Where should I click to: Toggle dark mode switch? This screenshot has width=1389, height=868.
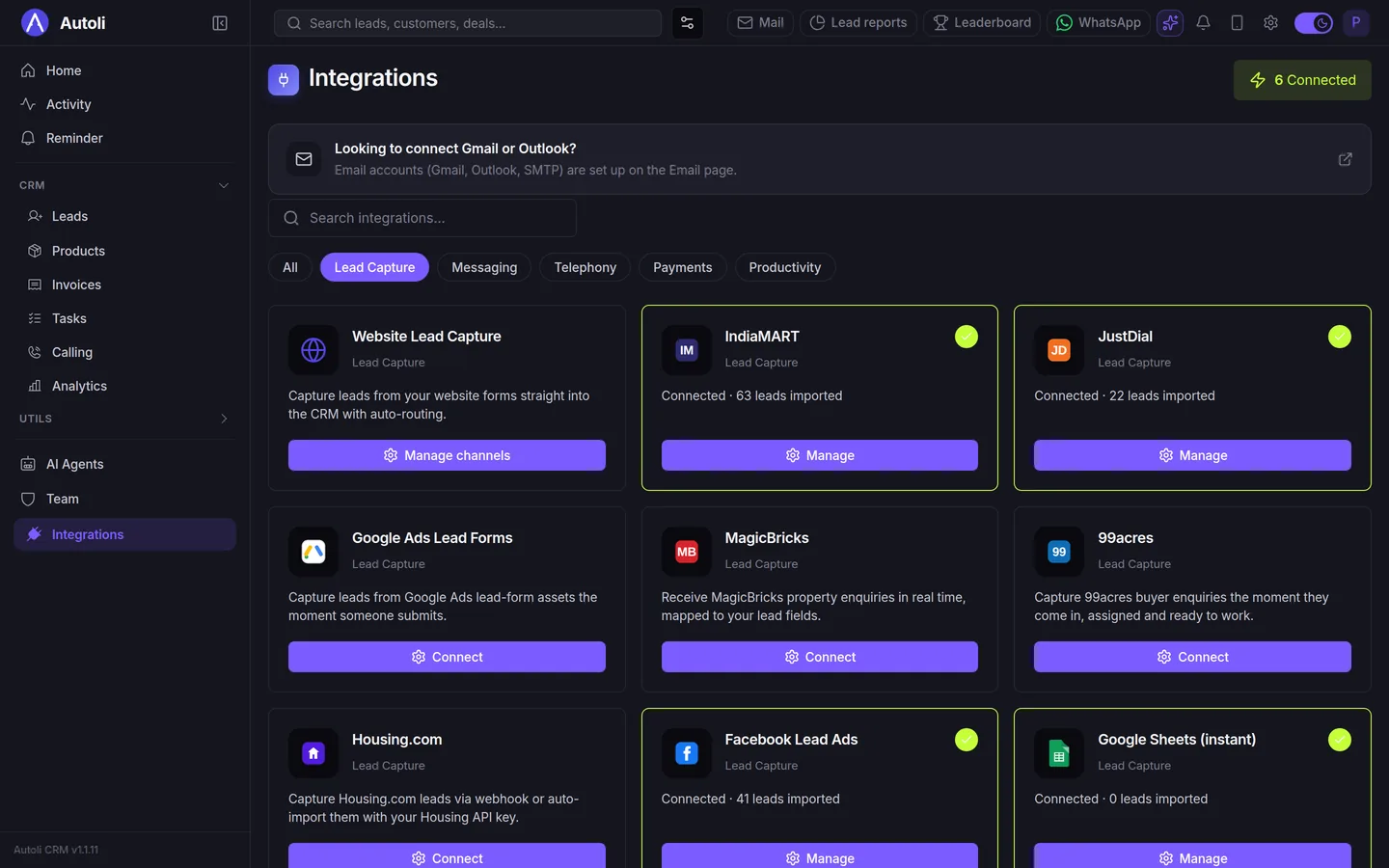[1313, 23]
